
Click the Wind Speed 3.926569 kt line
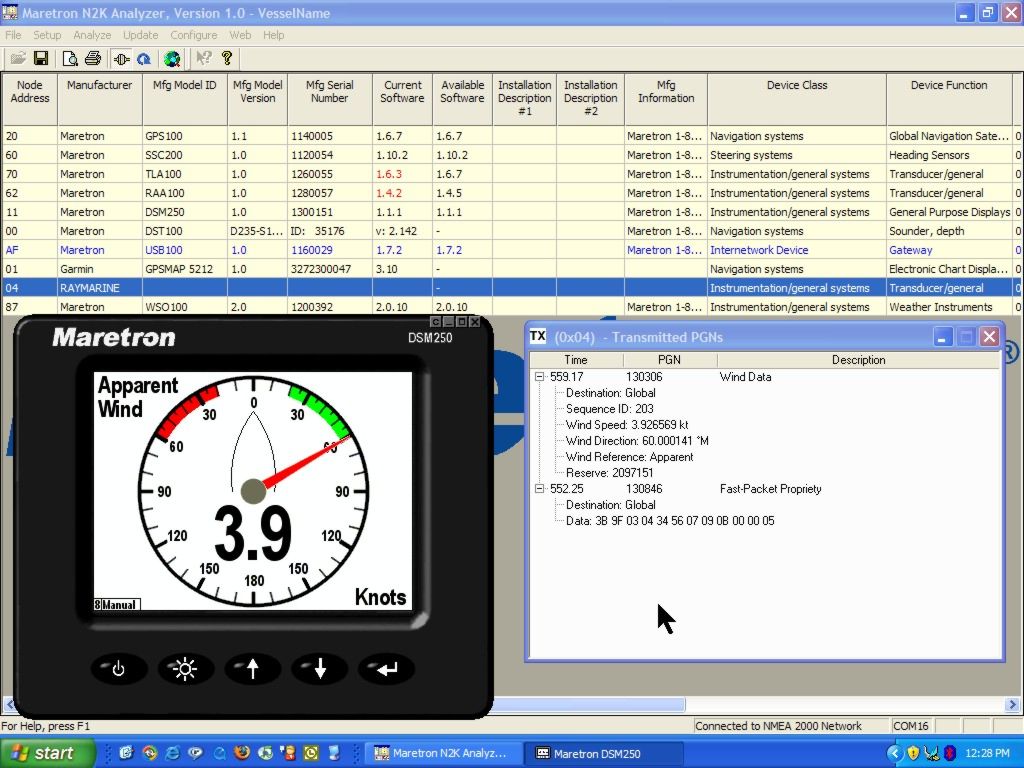coord(627,424)
